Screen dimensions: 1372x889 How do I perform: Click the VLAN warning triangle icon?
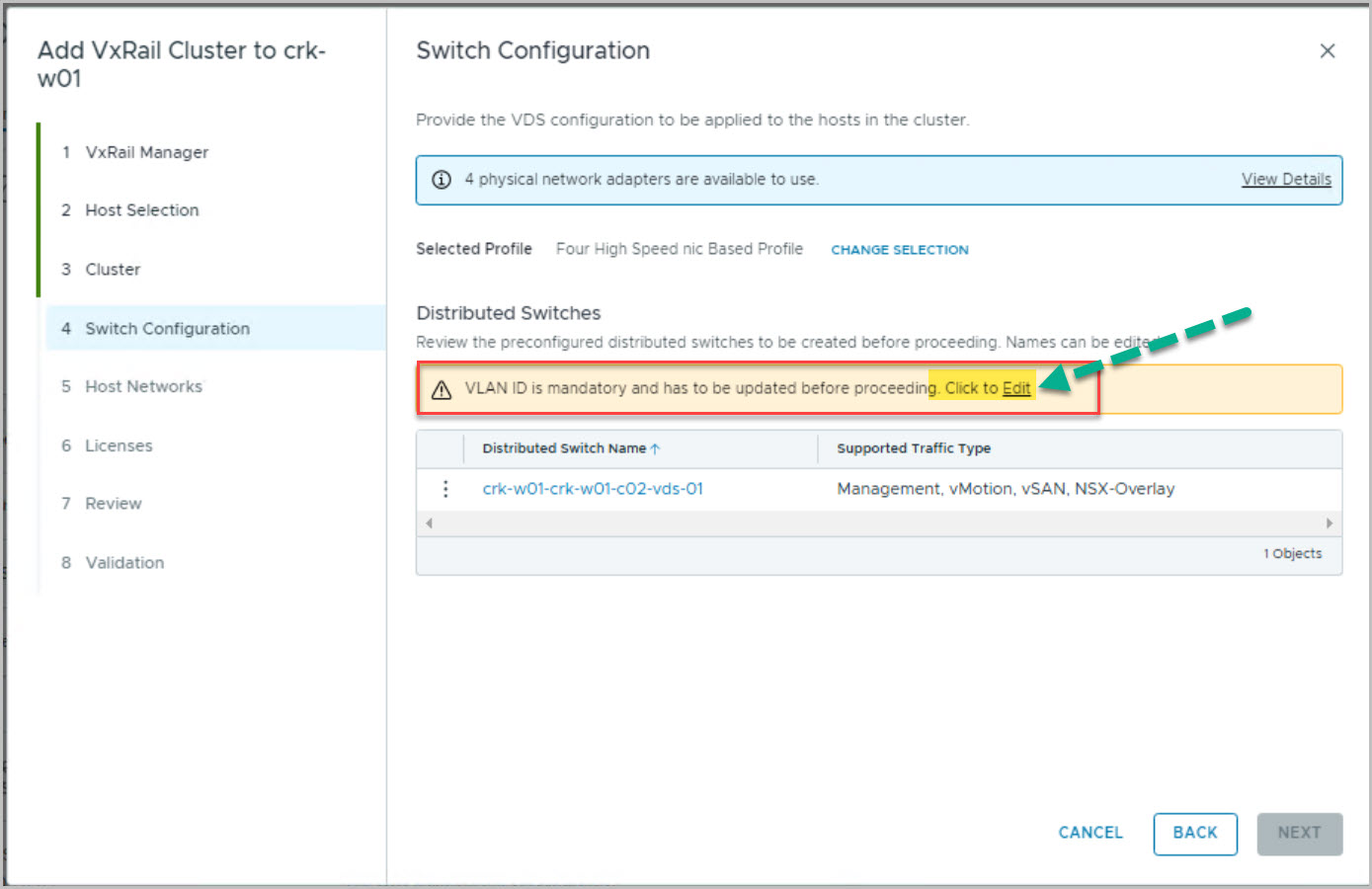(442, 389)
